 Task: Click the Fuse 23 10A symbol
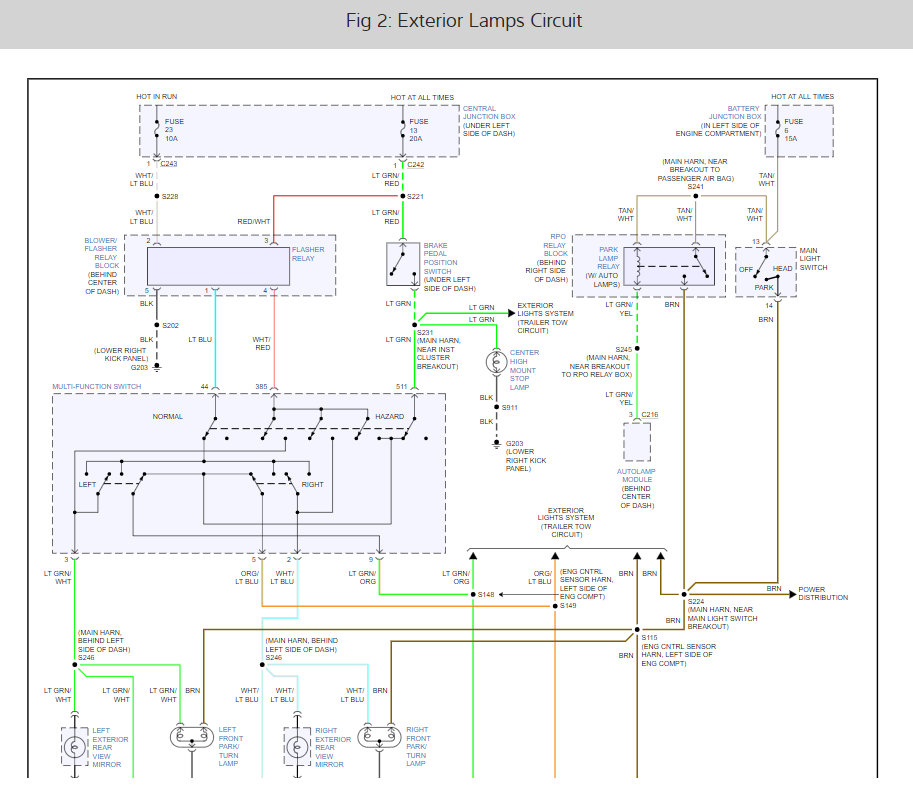click(157, 132)
